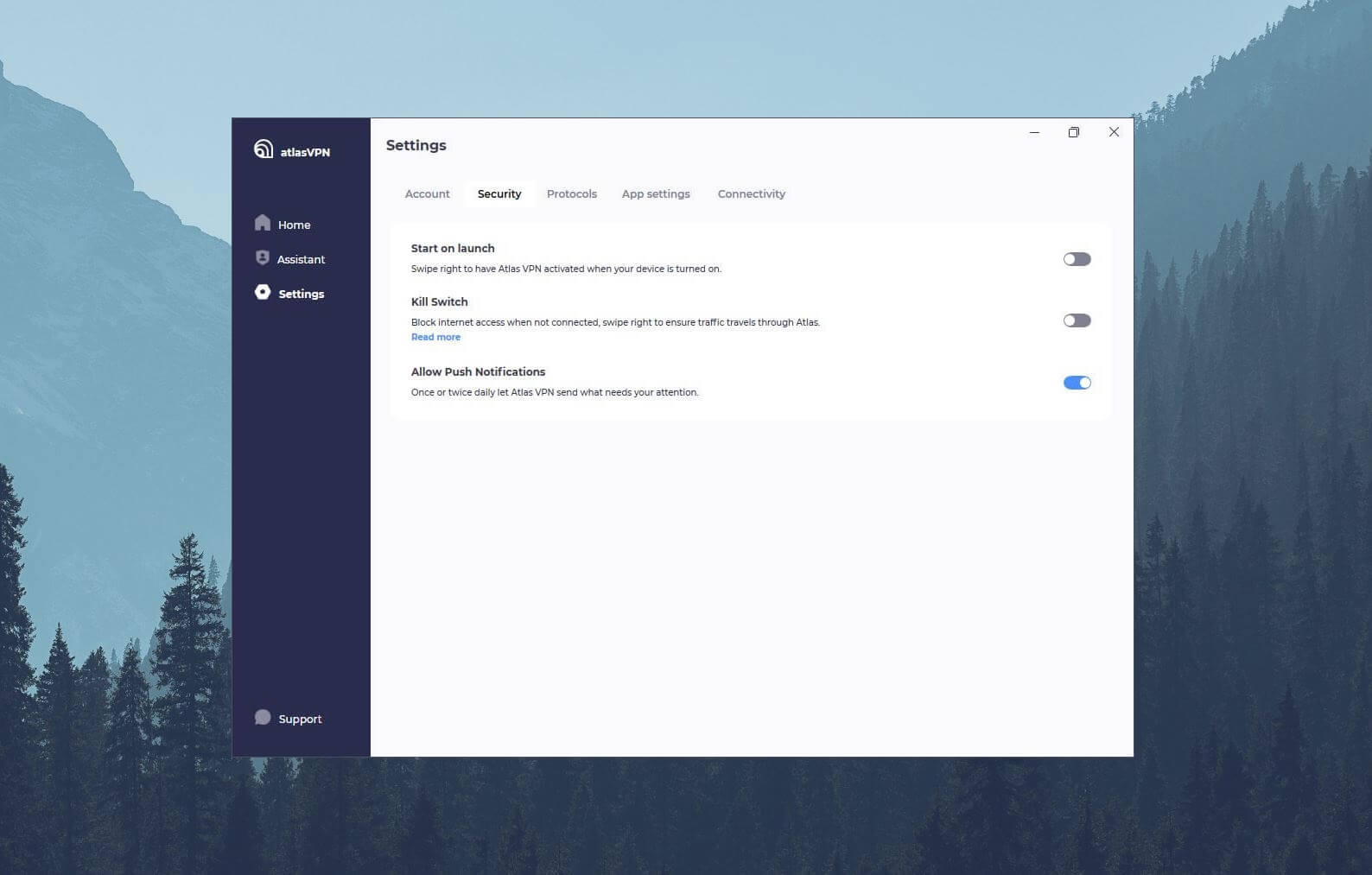Minimize the Atlas VPN window
The height and width of the screenshot is (875, 1372).
point(1034,132)
